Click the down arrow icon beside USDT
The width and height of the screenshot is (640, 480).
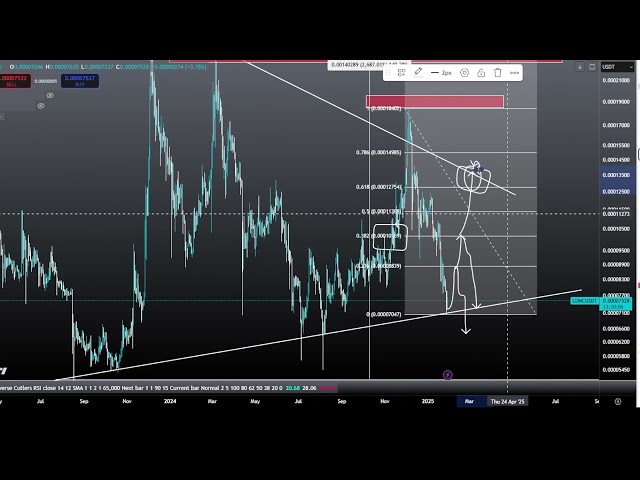[581, 67]
